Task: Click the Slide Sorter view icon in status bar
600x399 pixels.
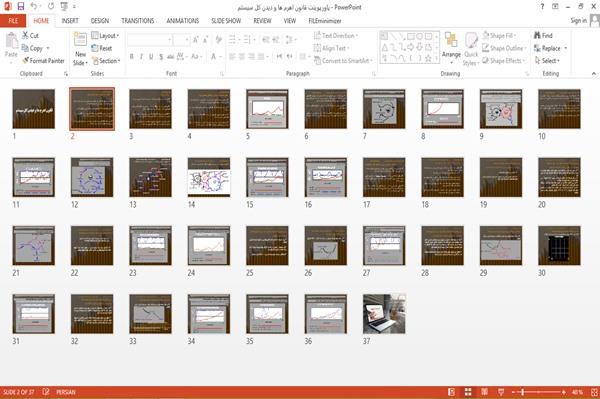Action: click(x=468, y=392)
